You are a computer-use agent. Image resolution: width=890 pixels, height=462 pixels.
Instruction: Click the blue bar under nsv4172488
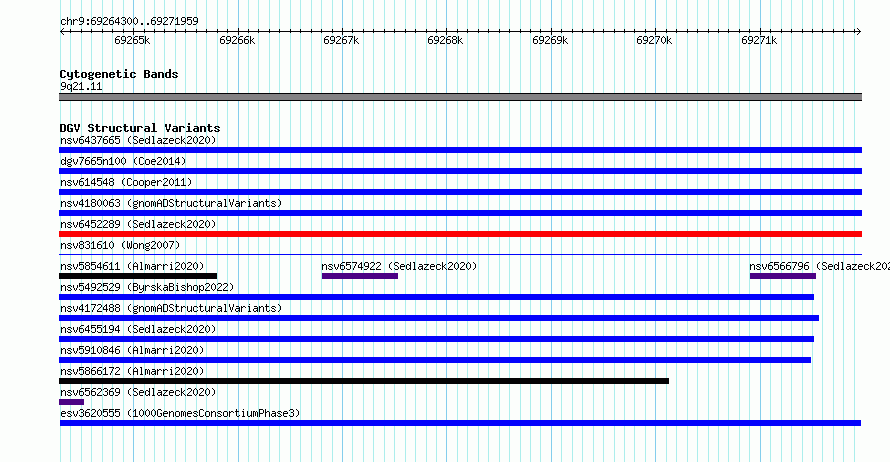439,318
